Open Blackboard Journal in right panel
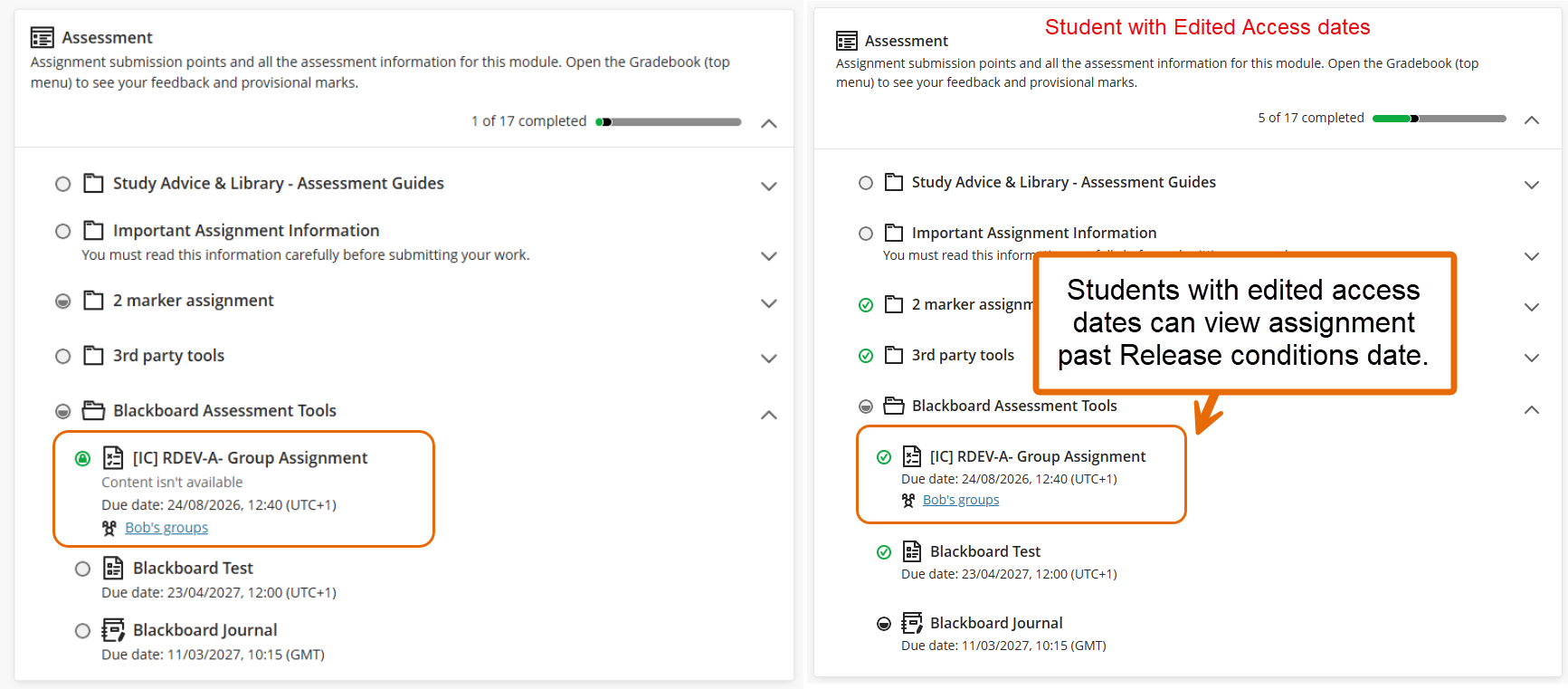Image resolution: width=1568 pixels, height=689 pixels. coord(996,623)
